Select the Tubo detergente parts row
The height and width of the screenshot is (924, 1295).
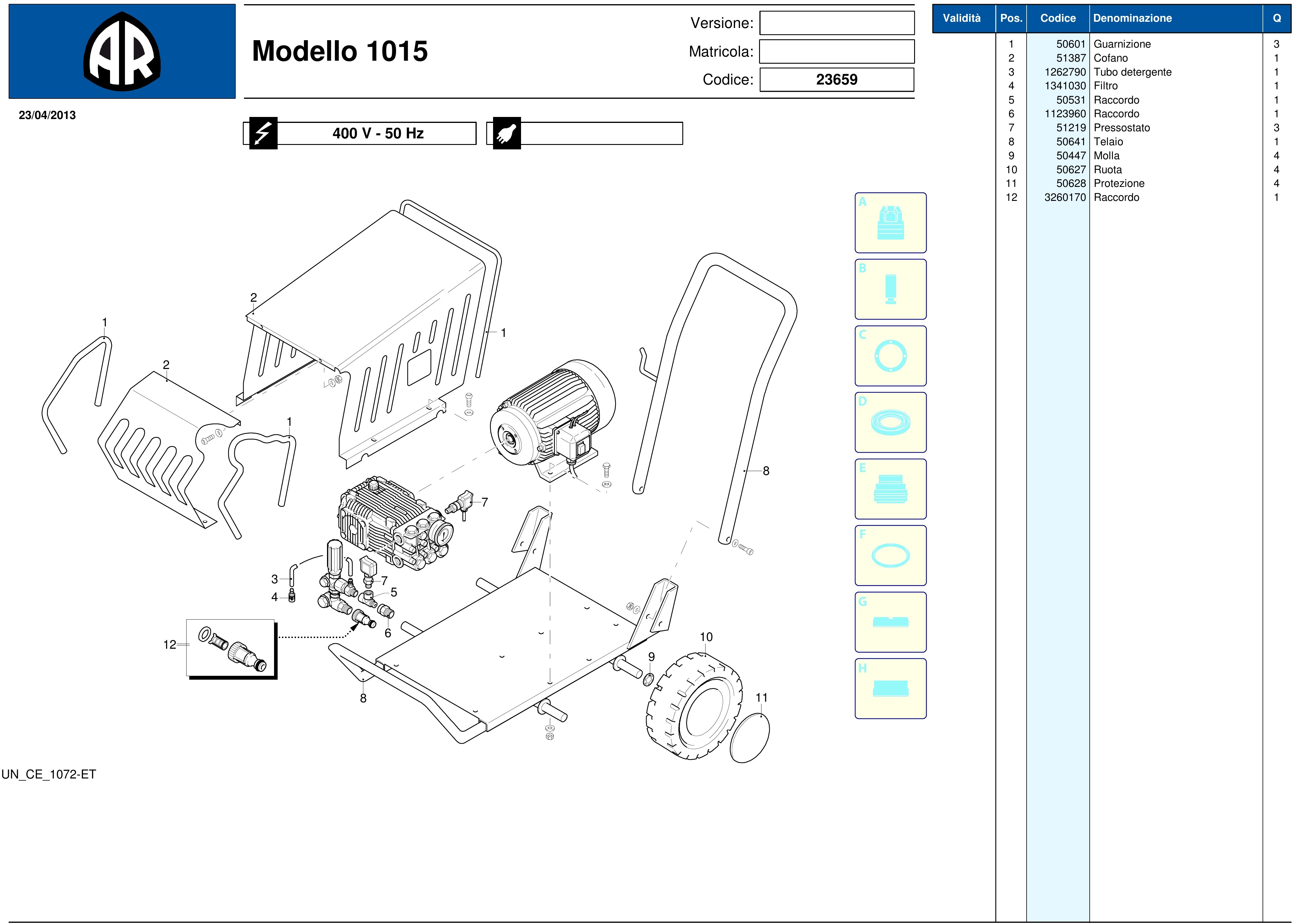[1132, 72]
